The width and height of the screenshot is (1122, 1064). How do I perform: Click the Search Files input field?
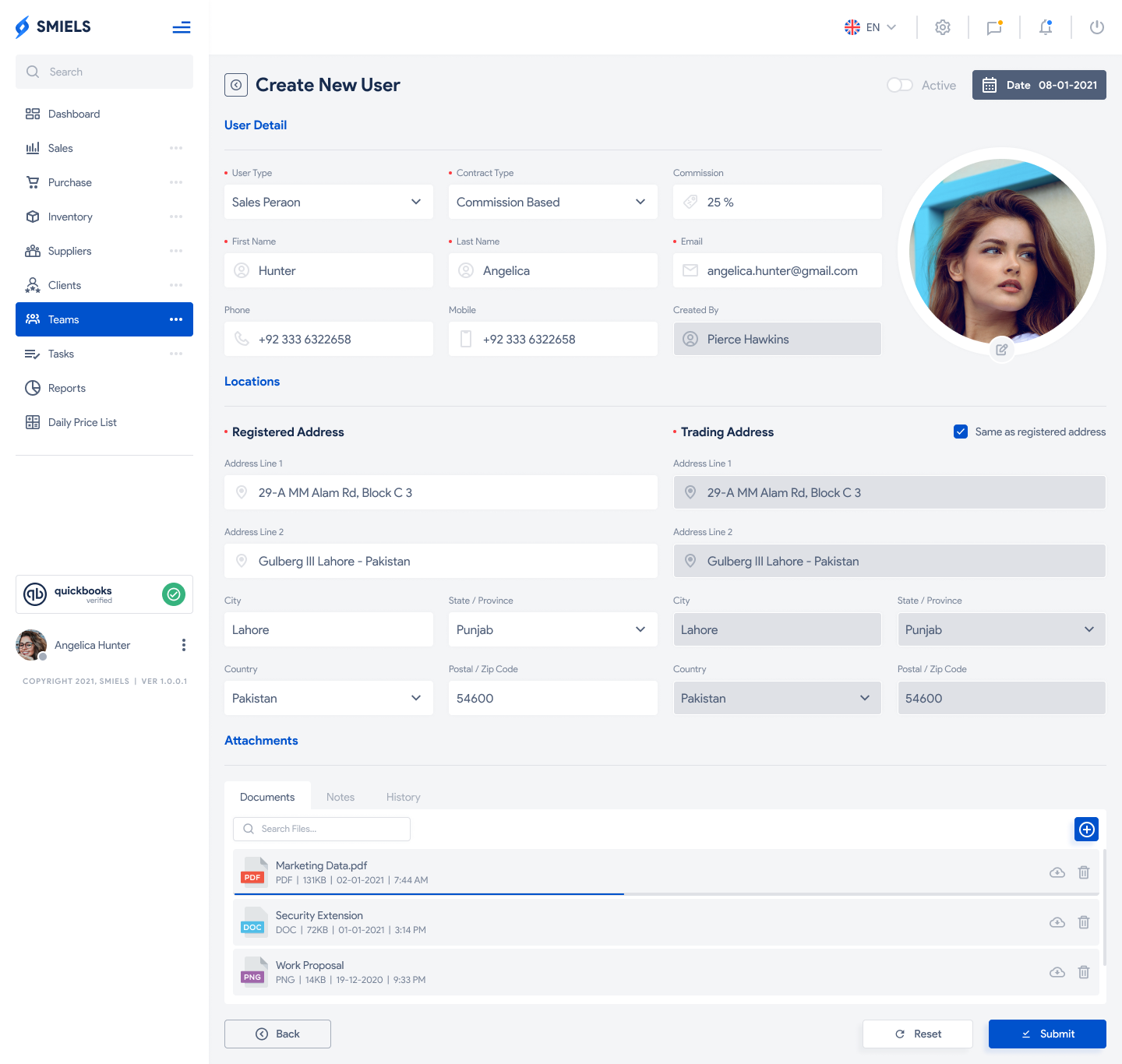tap(322, 829)
